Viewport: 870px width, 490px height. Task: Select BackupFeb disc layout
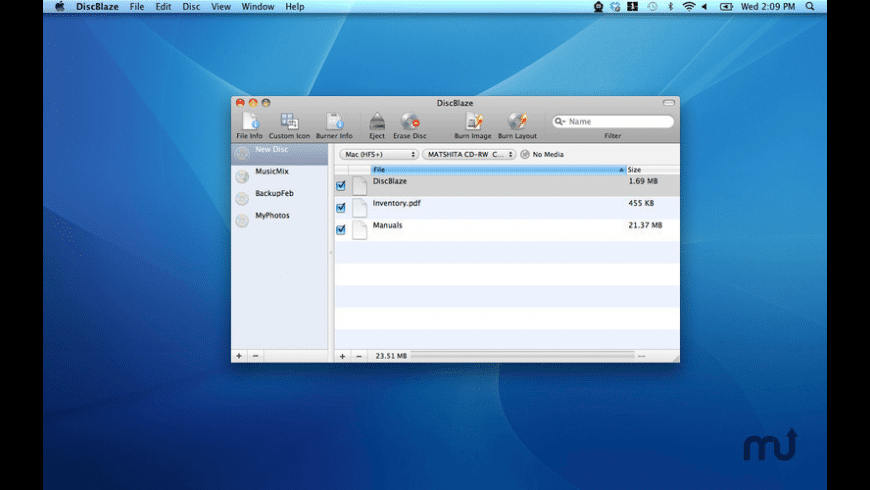[x=280, y=198]
